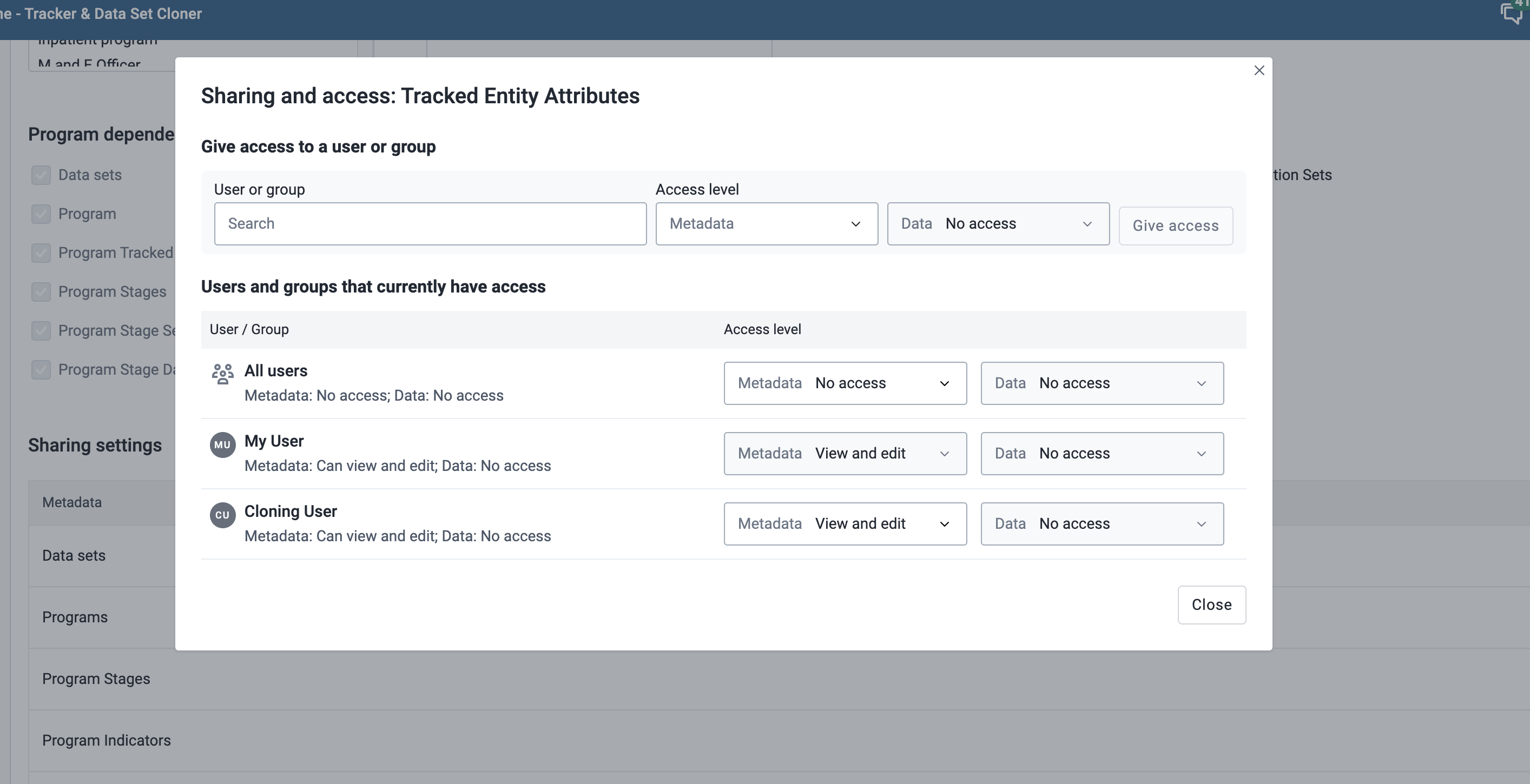Click the user or group Search field
Image resolution: width=1530 pixels, height=784 pixels.
430,224
